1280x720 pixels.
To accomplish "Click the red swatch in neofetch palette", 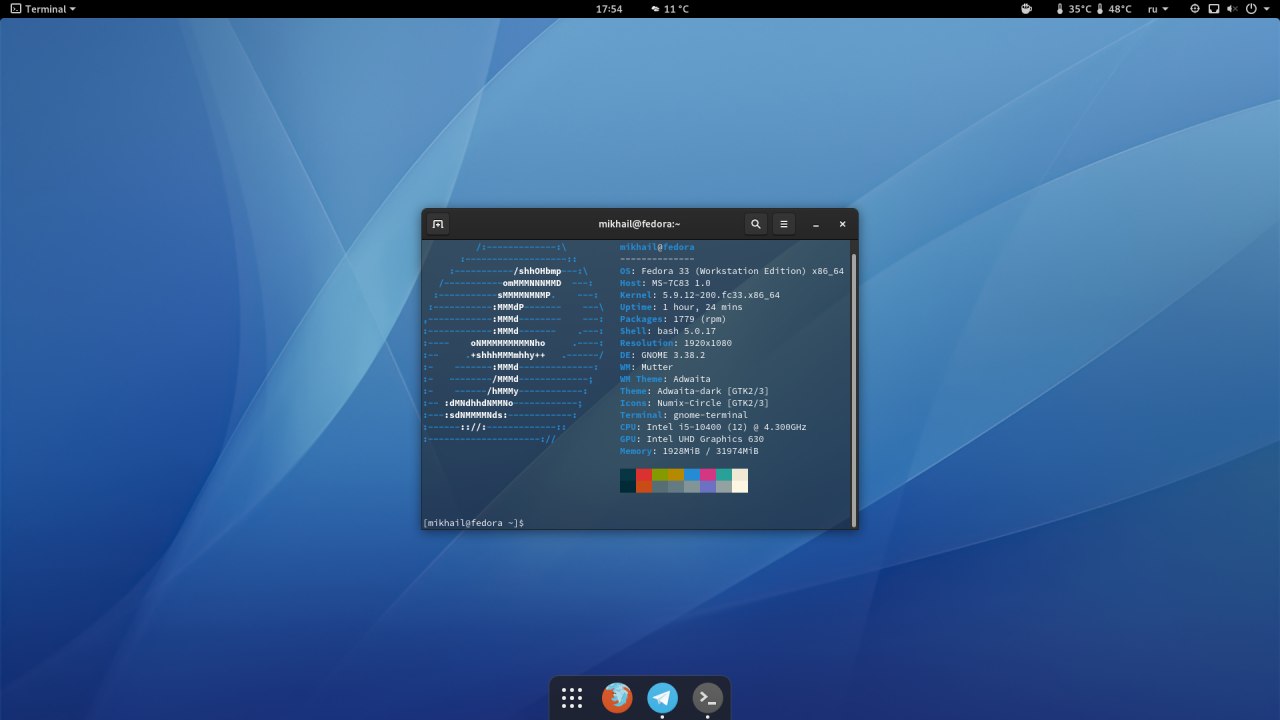I will [x=644, y=475].
